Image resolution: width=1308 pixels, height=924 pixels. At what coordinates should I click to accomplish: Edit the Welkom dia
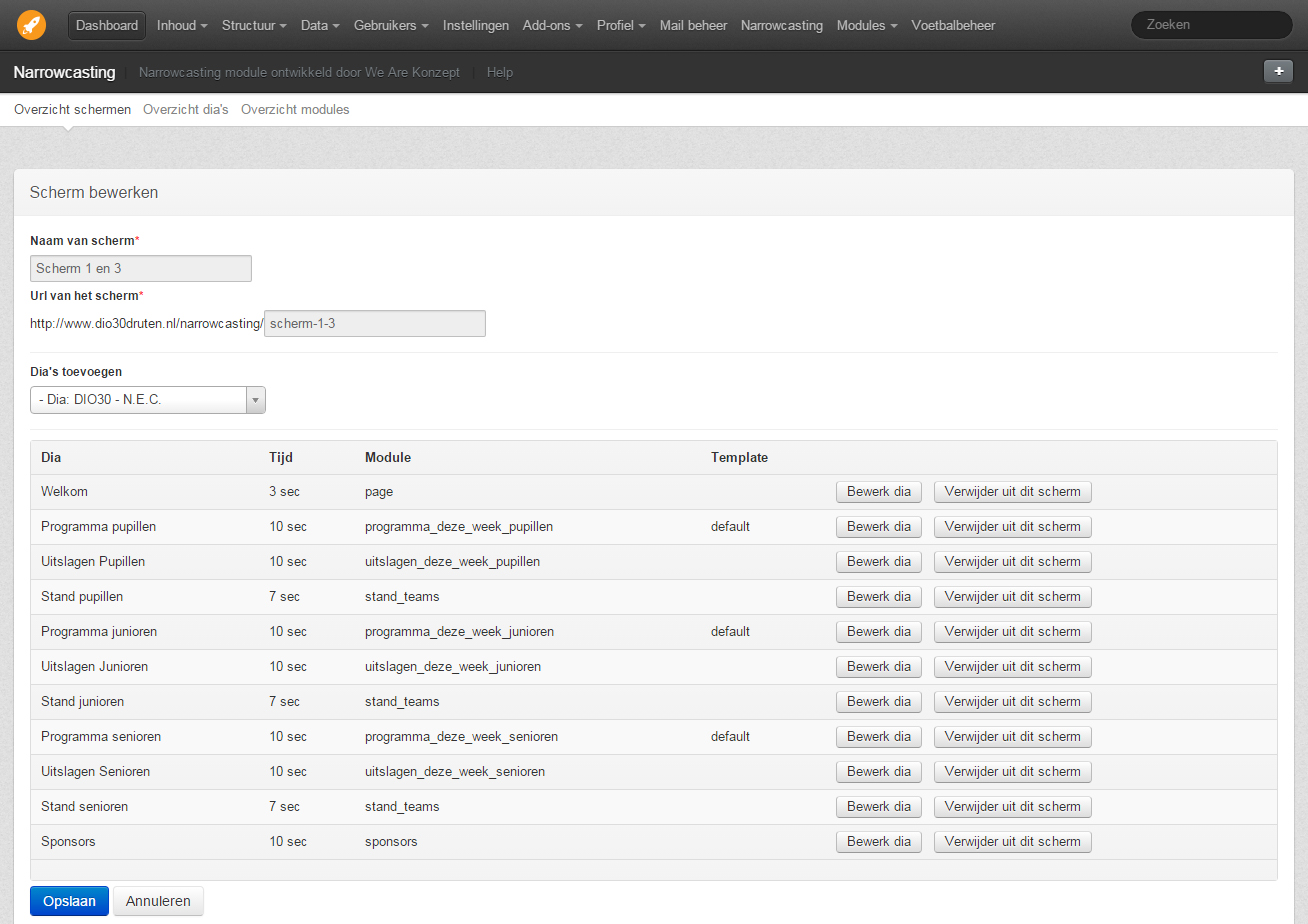click(879, 492)
